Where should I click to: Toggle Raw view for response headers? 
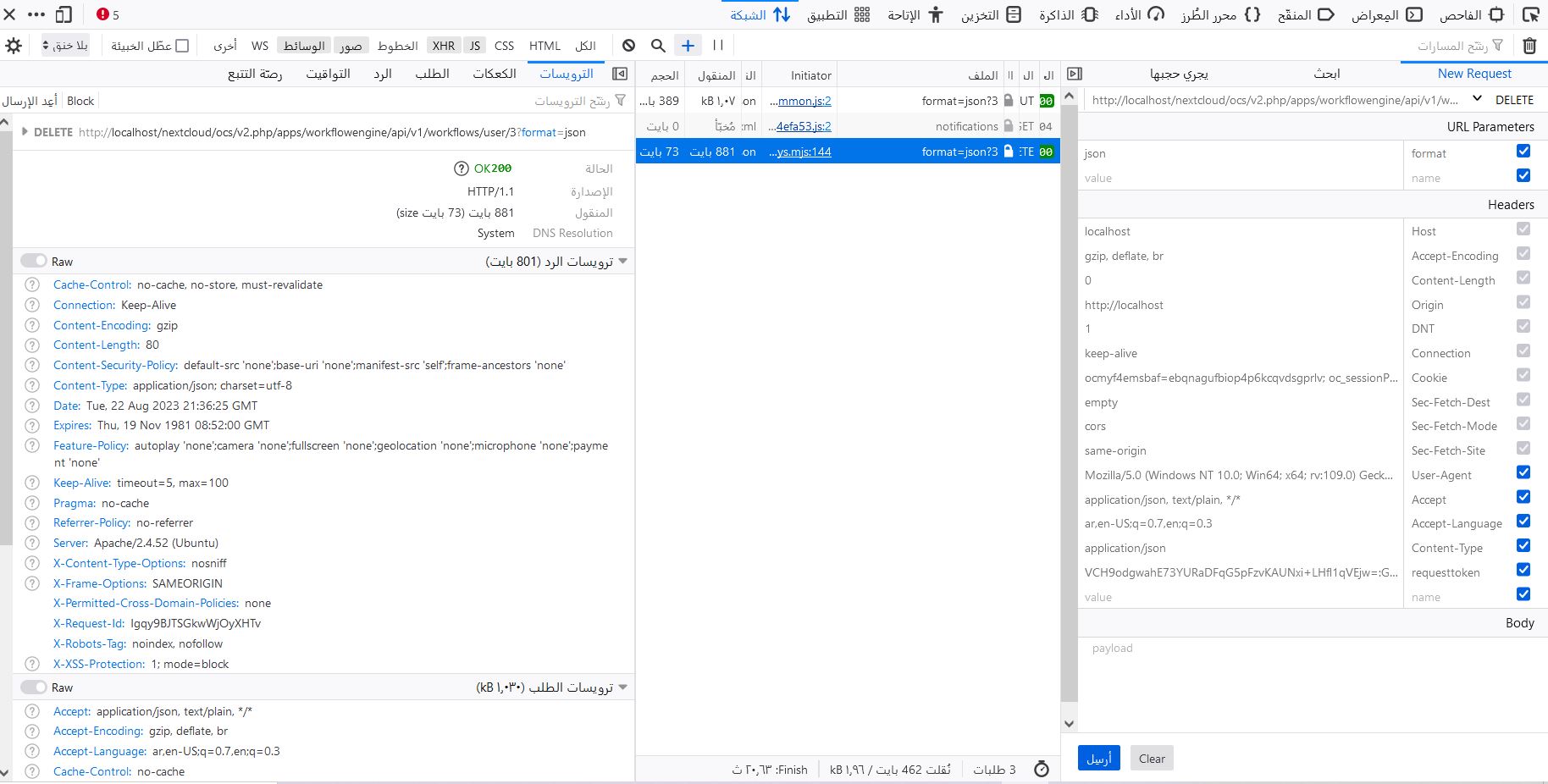34,261
